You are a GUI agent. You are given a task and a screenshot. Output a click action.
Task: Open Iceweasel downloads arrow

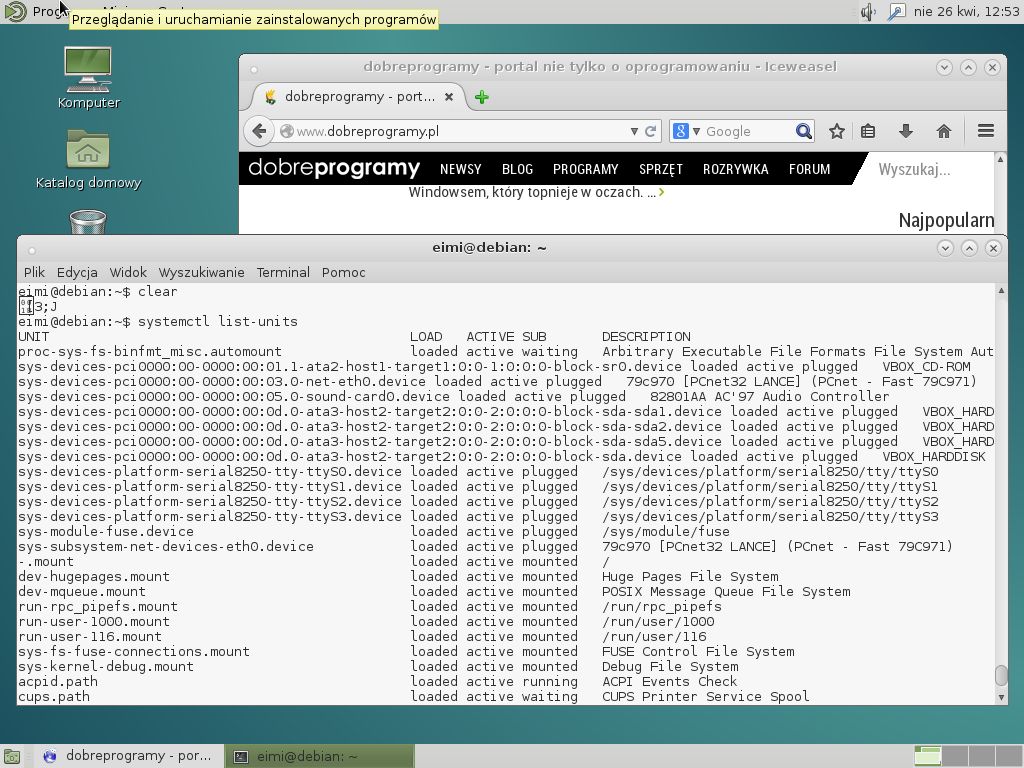coord(905,131)
